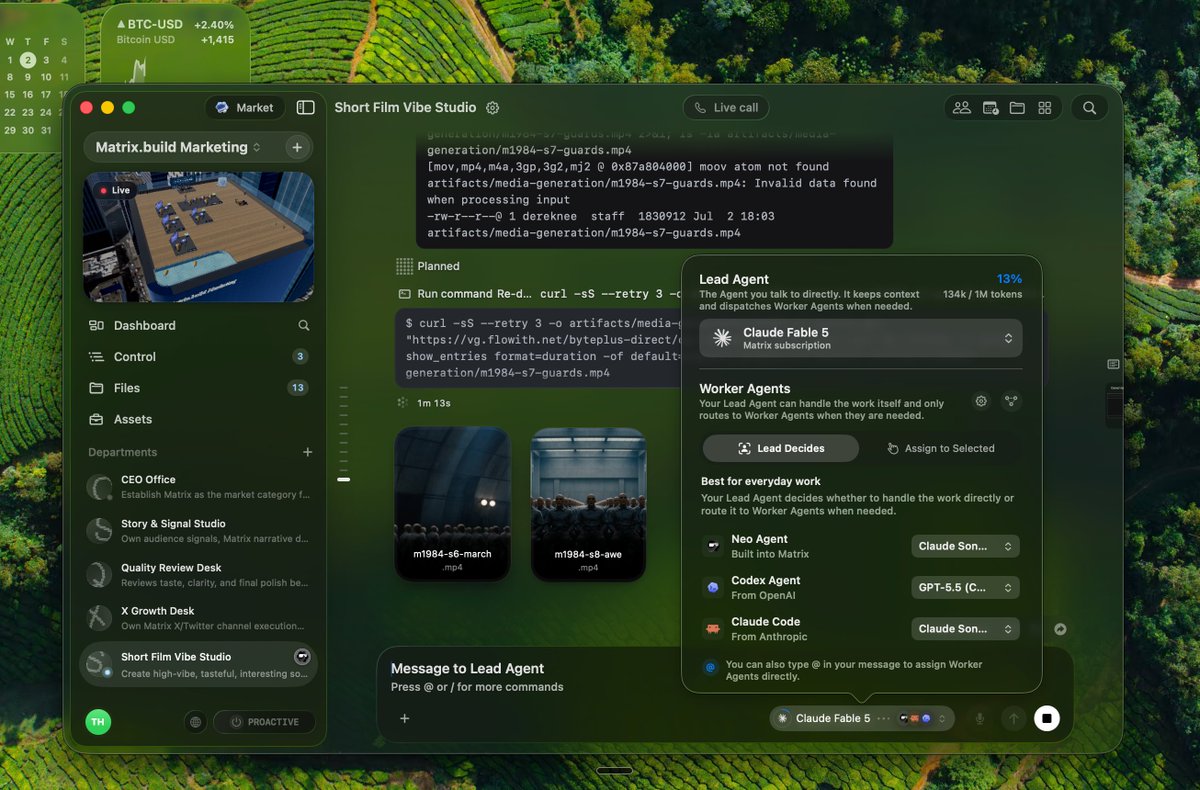1200x790 pixels.
Task: Toggle the sidebar panel icon
Action: click(306, 108)
